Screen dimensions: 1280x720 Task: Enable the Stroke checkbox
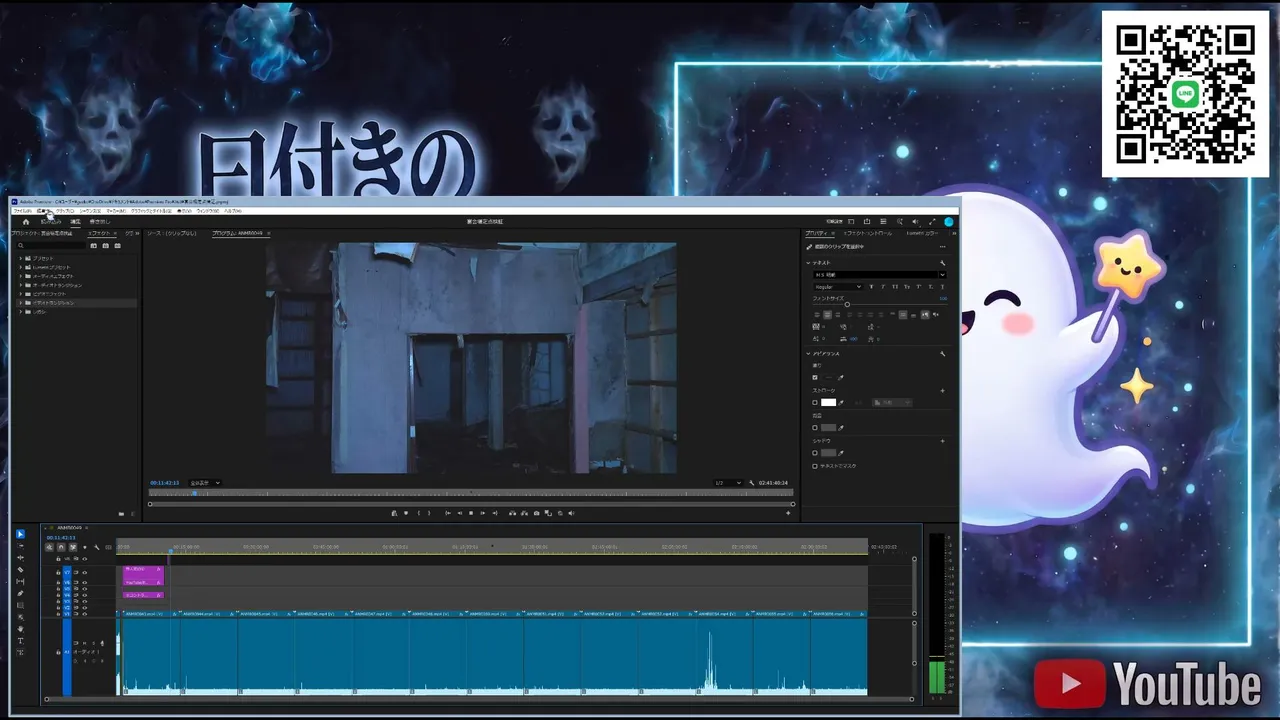click(x=815, y=402)
